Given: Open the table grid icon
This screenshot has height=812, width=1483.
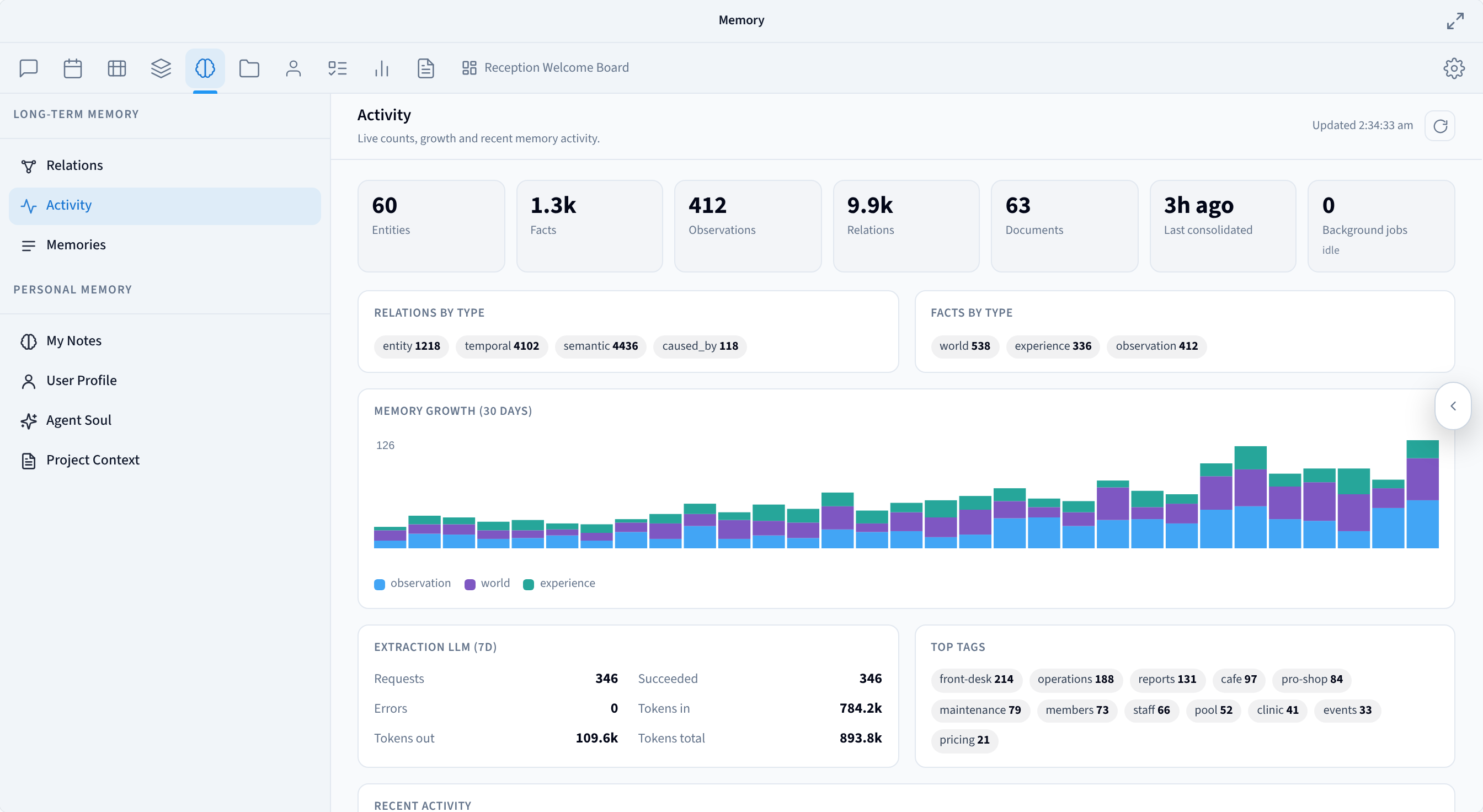Looking at the screenshot, I should 117,68.
